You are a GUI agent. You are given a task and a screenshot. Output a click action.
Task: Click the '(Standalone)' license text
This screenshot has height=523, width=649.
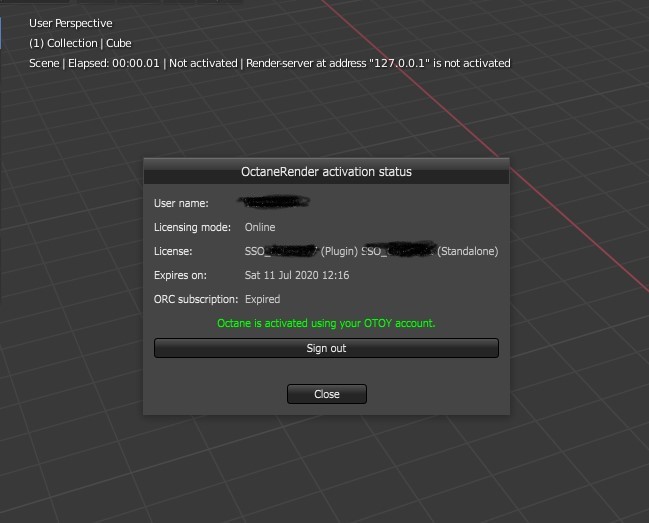468,251
